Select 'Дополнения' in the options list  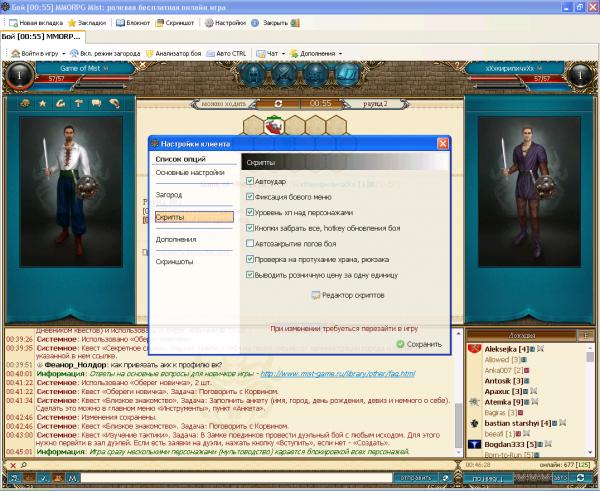176,239
